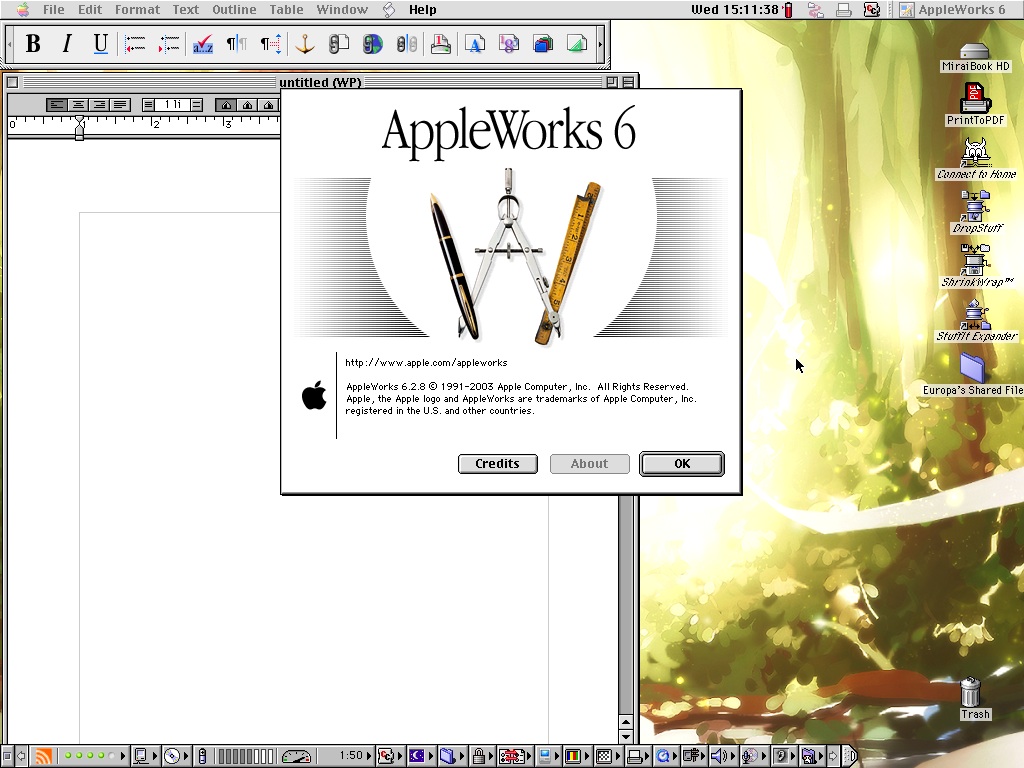Screen dimensions: 1024x768
Task: Click the Stuffit Expander desktop icon
Action: [975, 317]
